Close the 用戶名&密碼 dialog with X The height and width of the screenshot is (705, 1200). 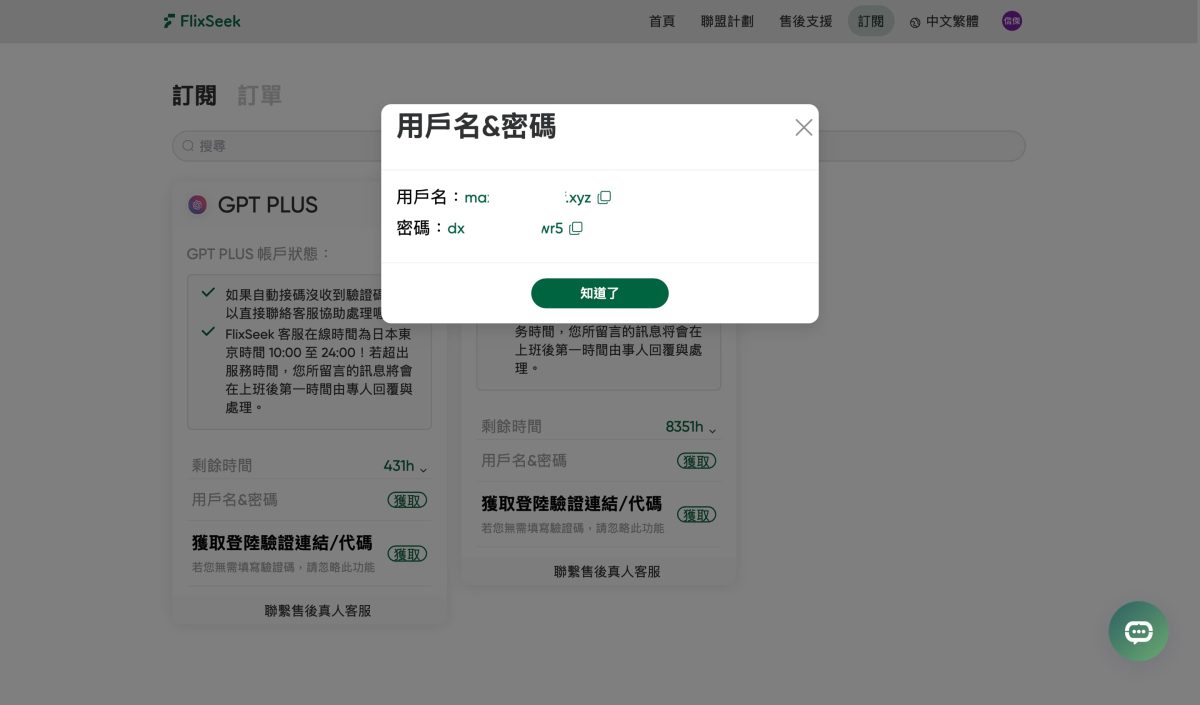804,127
